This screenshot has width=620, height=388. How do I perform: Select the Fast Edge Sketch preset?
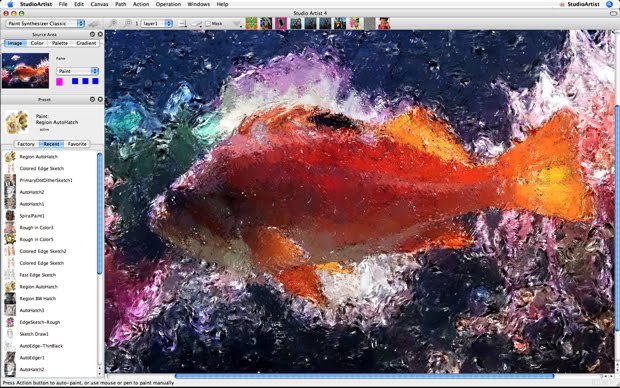(49, 275)
